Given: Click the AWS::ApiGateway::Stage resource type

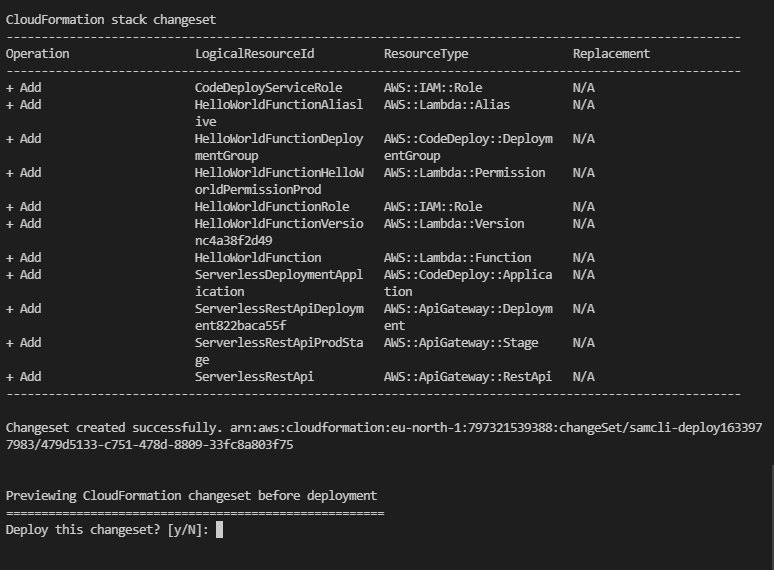Looking at the screenshot, I should 461,343.
